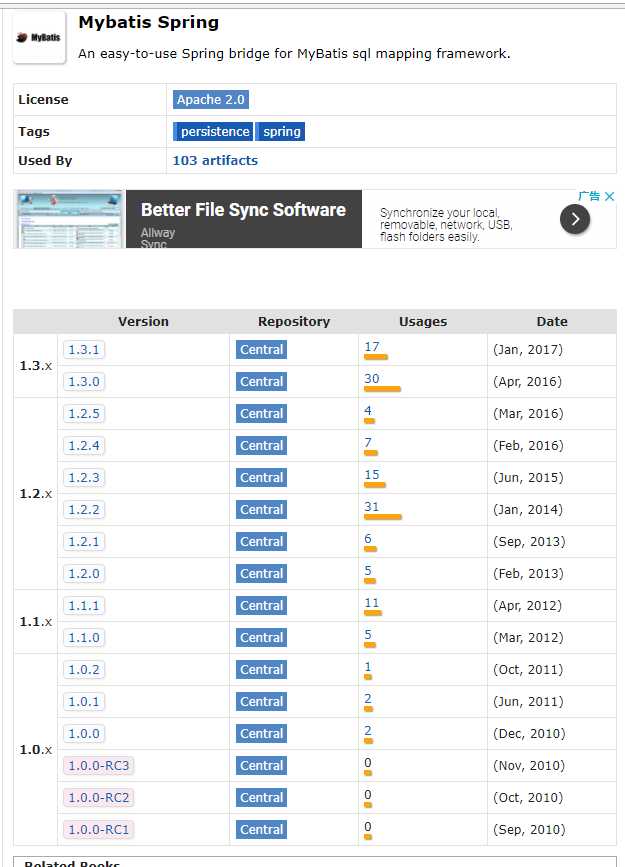
Task: Open the 11 usages link for 1.1.1
Action: 372,603
